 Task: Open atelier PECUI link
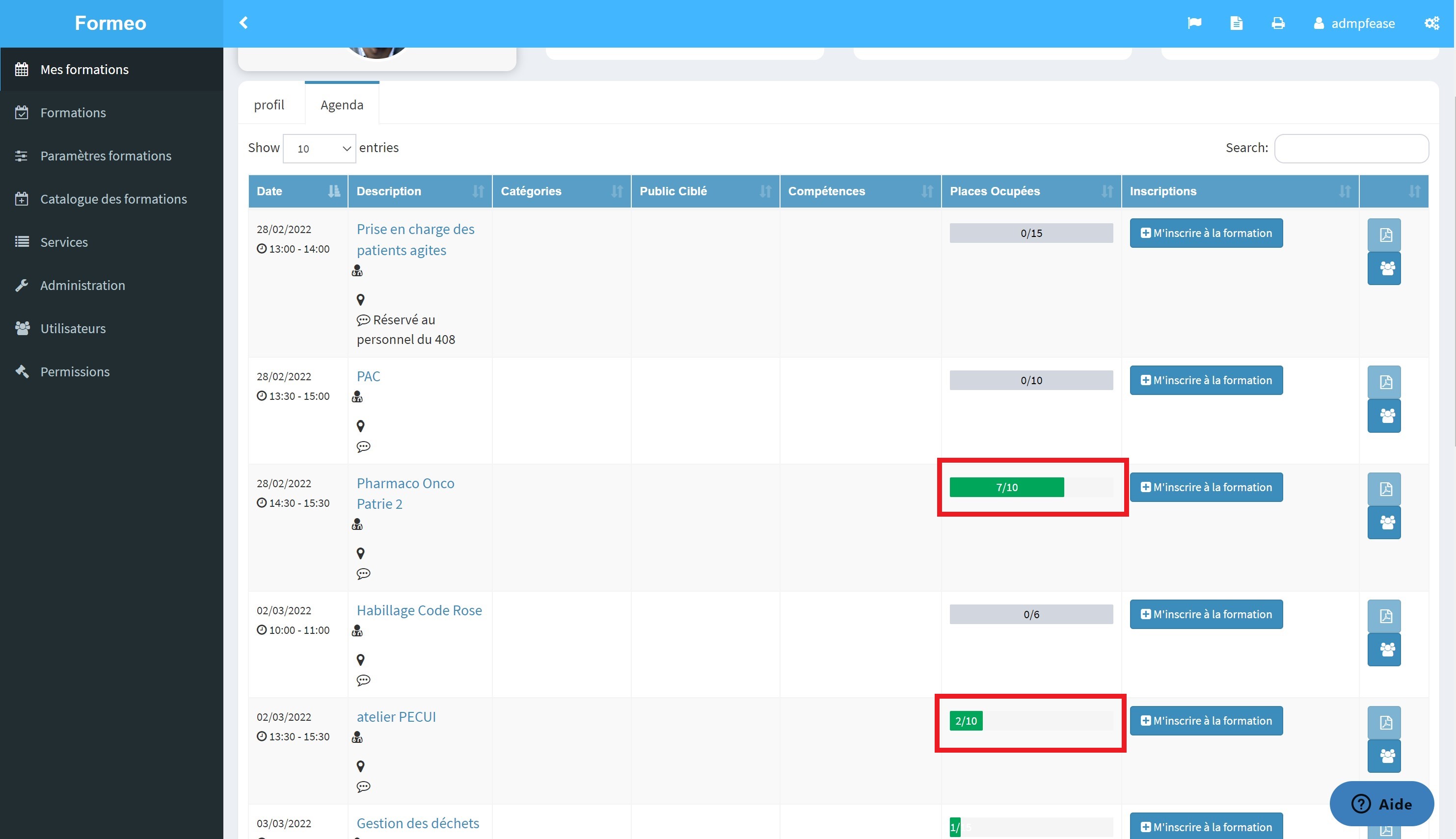(396, 717)
